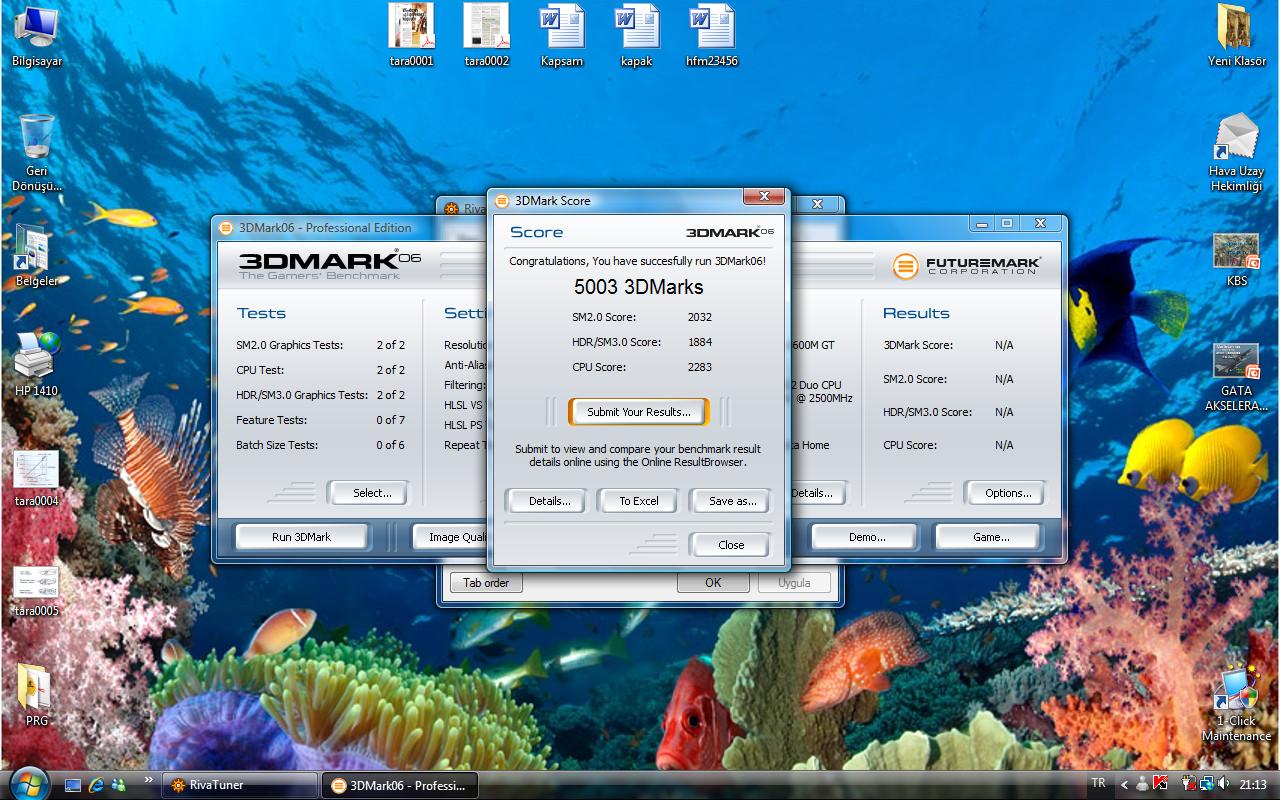This screenshot has width=1280, height=800.
Task: Click Details... in 3DMark06 System section
Action: coord(817,493)
